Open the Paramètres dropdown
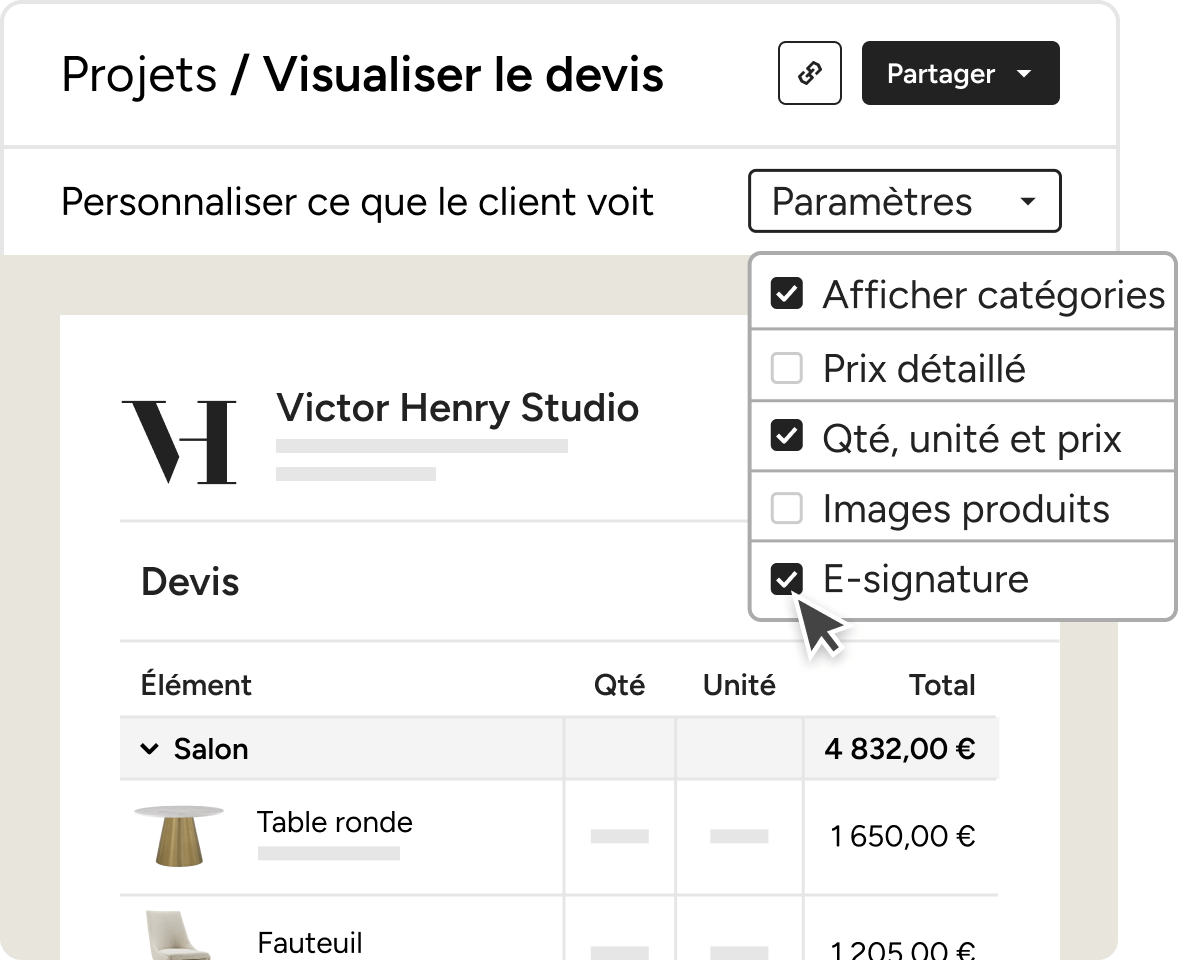The image size is (1180, 960). [x=905, y=202]
